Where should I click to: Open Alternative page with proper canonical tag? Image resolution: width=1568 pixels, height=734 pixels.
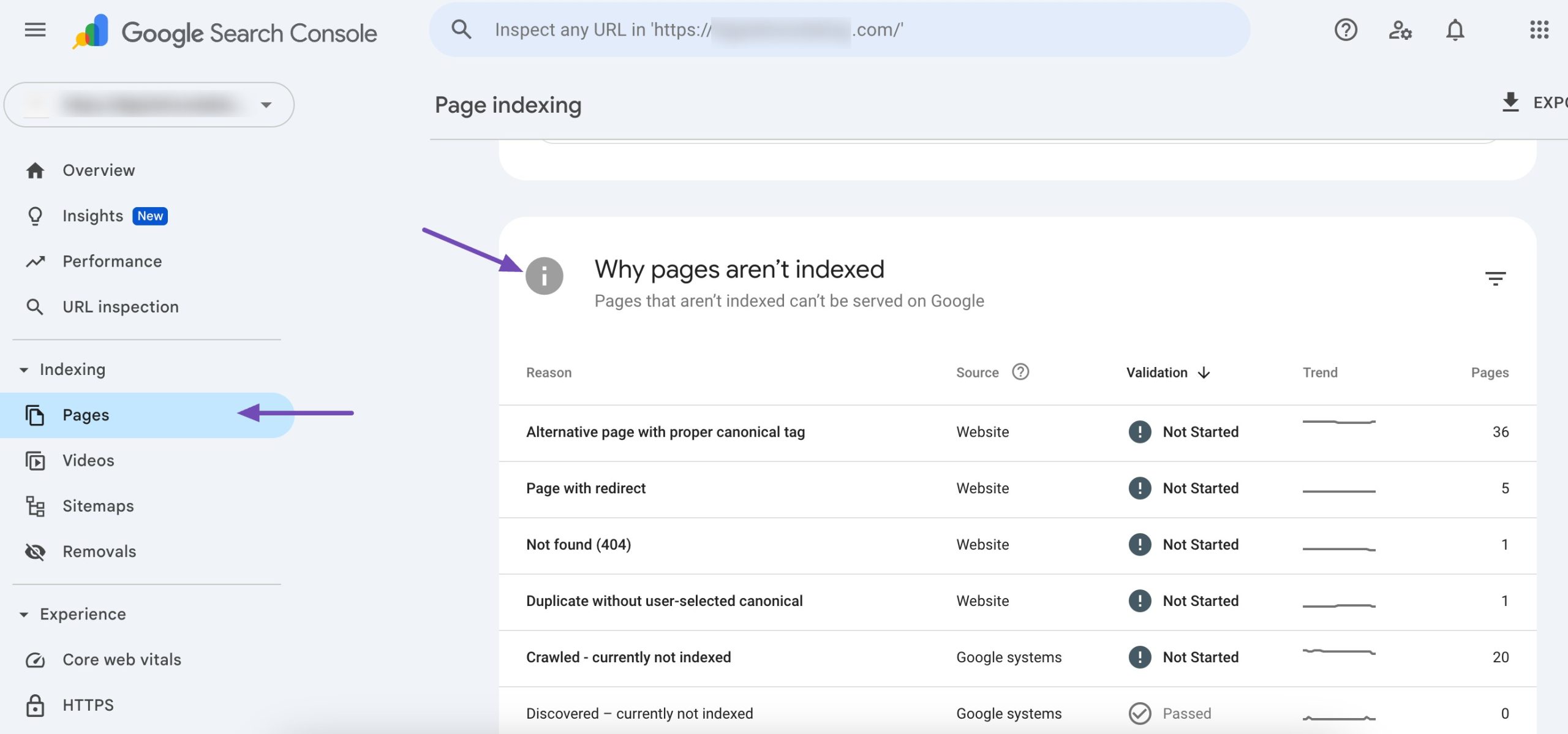click(x=665, y=432)
